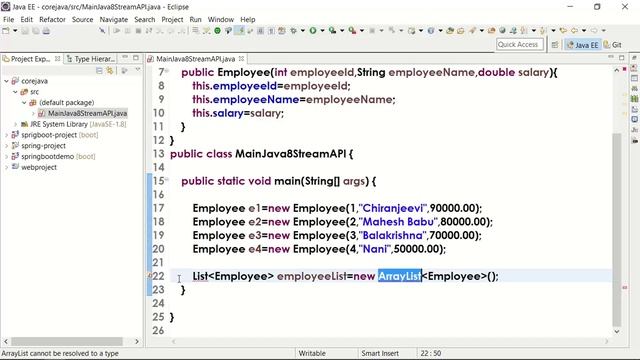
Task: Collapse the corejava project node
Action: pyautogui.click(x=7, y=81)
